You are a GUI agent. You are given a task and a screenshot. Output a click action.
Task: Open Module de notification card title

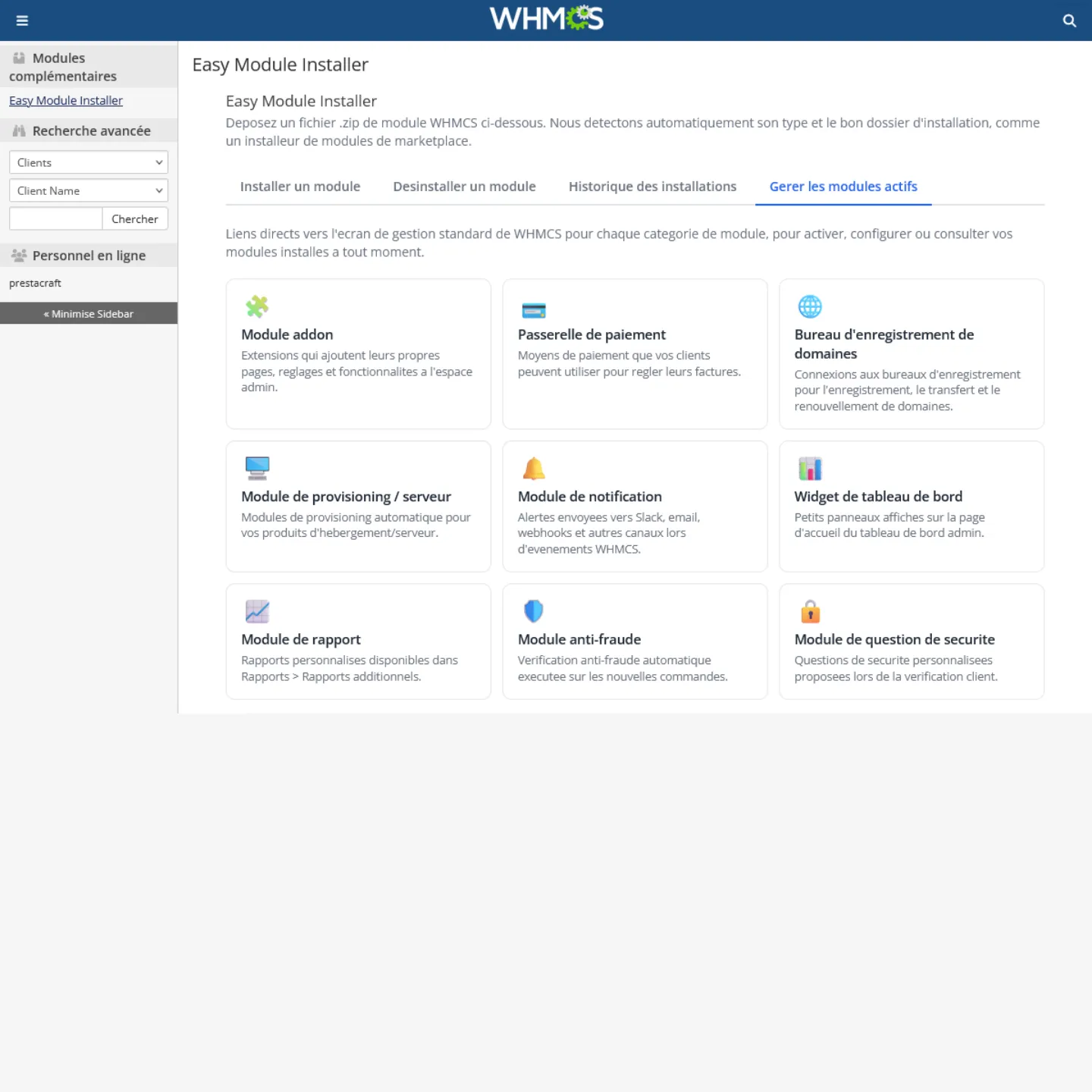click(590, 497)
